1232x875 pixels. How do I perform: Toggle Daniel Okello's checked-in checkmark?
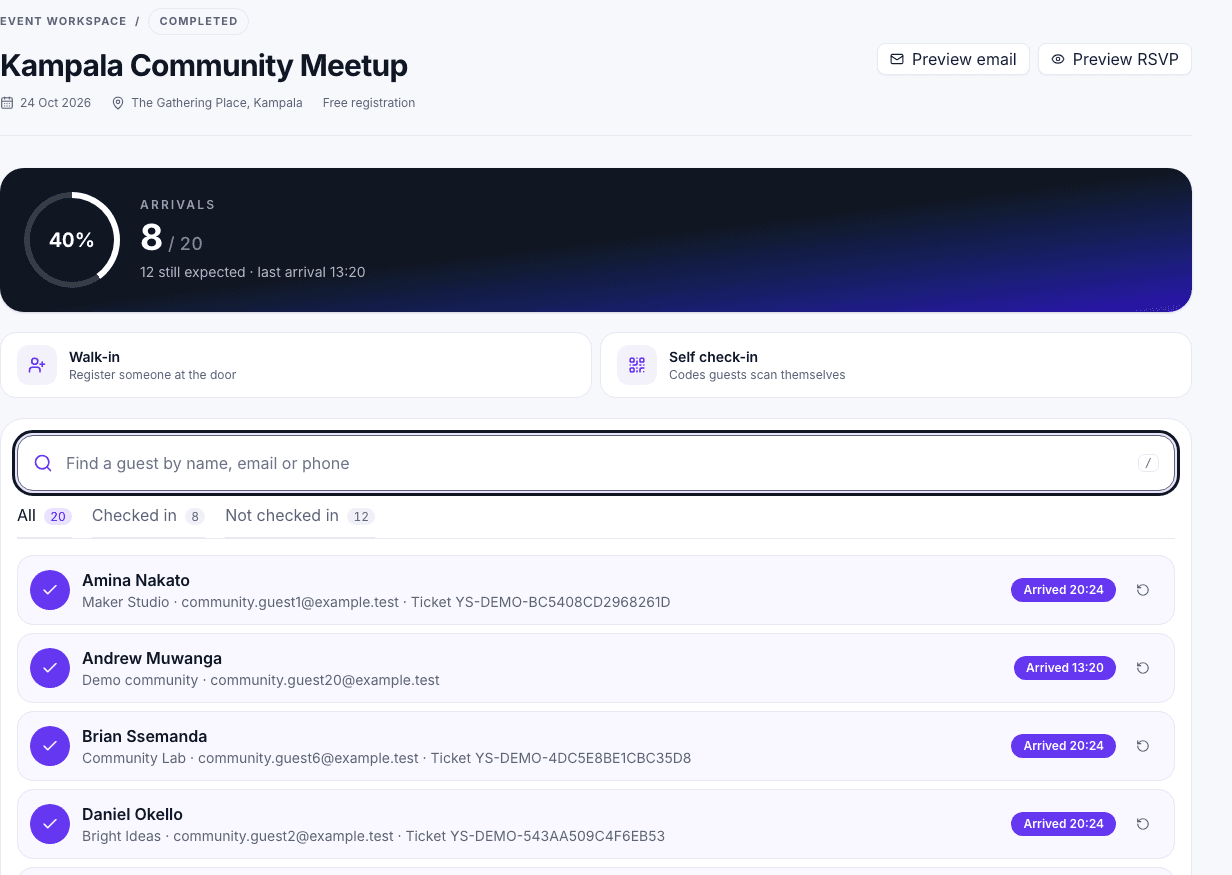point(50,824)
